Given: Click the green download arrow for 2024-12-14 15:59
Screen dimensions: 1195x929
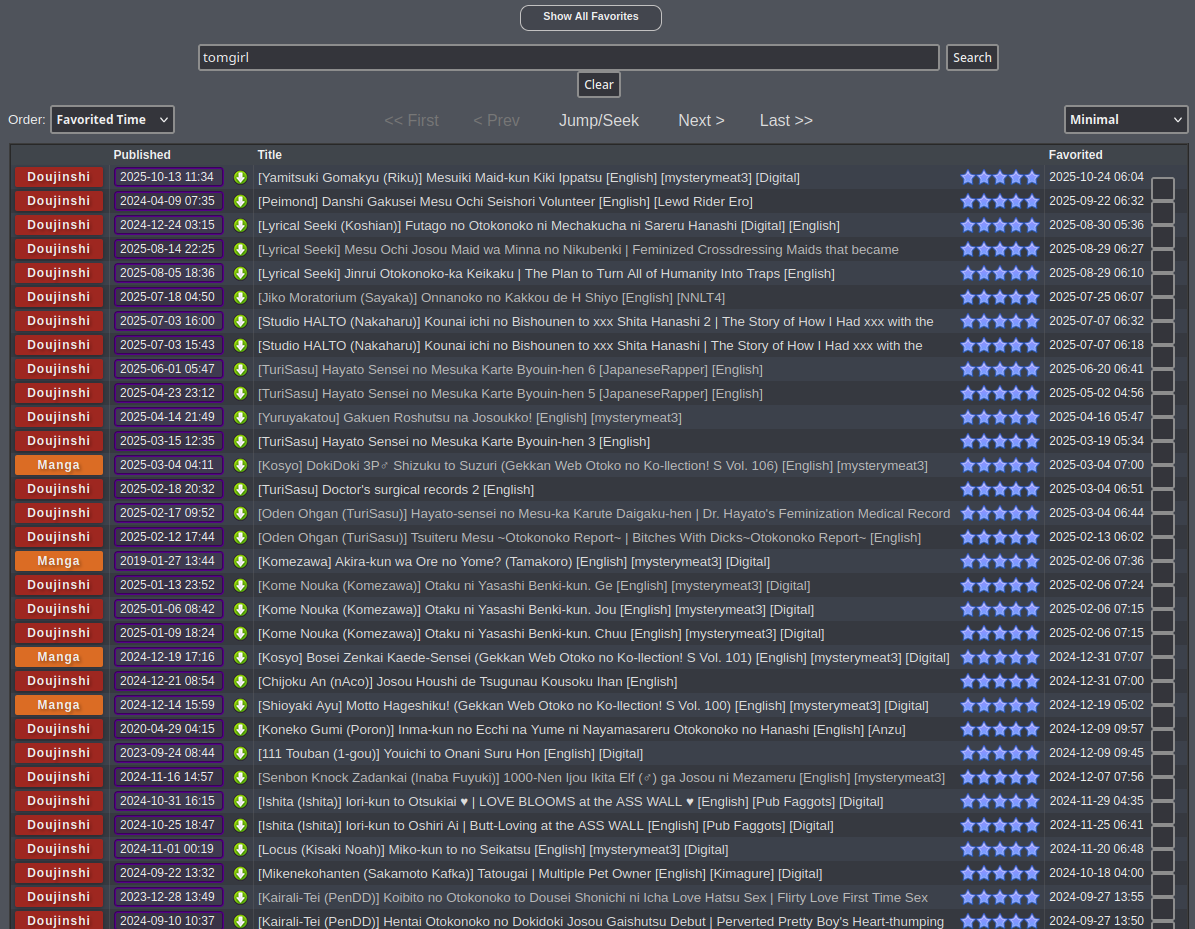Looking at the screenshot, I should tap(240, 706).
